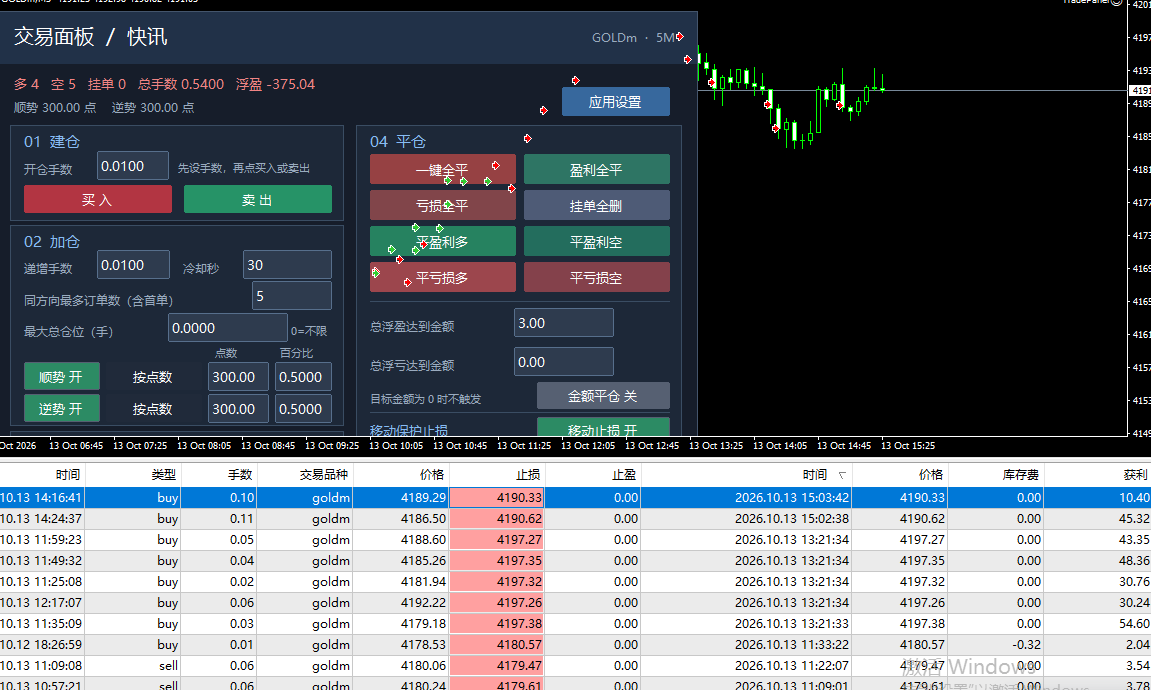The height and width of the screenshot is (690, 1151).
Task: Sort the history by 库存费 column header
Action: 996,475
